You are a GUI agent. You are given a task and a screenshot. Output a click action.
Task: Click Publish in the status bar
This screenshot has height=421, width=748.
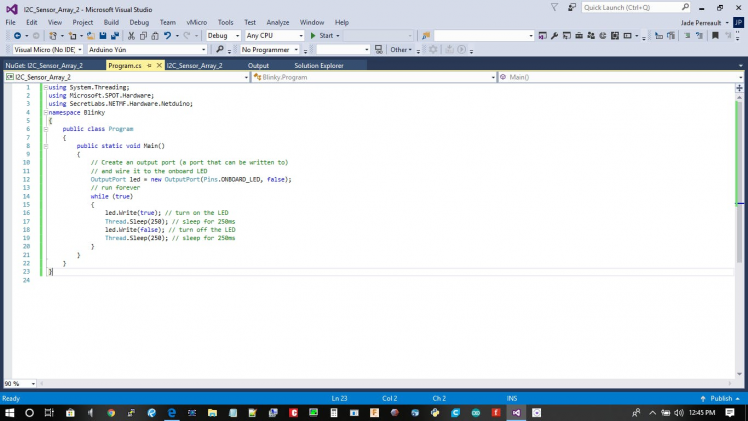point(720,398)
